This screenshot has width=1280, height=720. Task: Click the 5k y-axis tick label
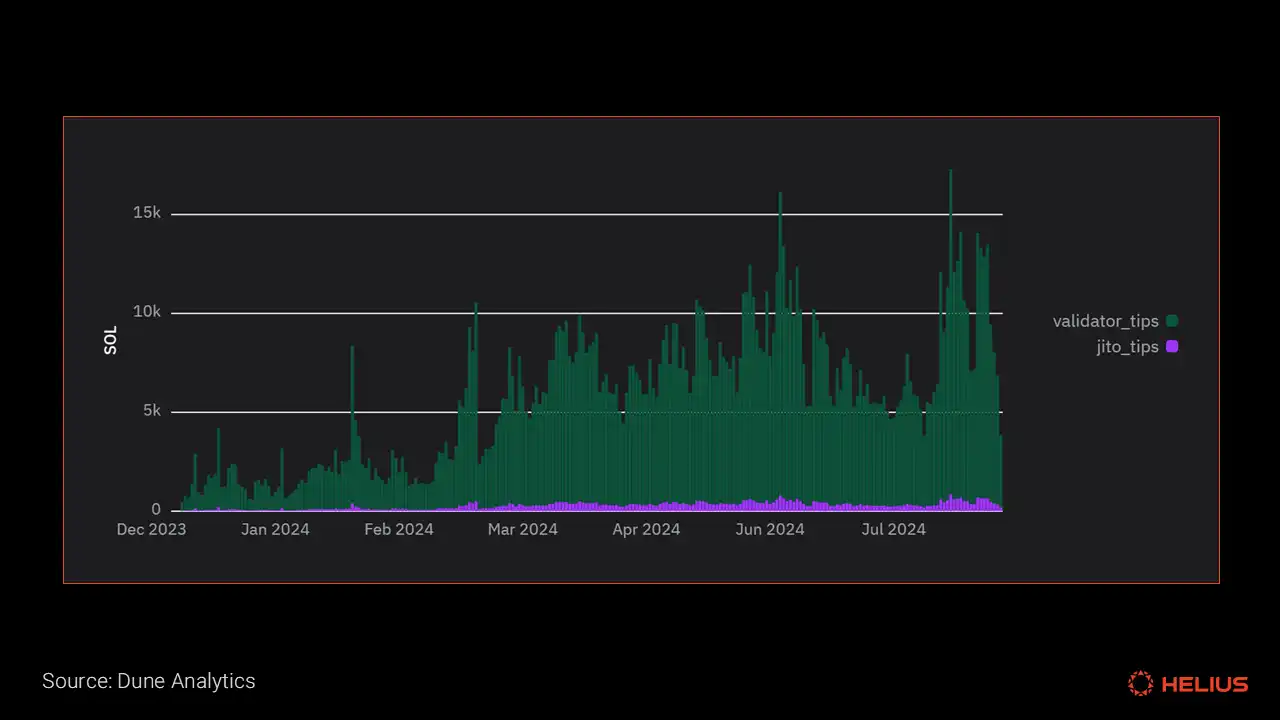pos(151,411)
